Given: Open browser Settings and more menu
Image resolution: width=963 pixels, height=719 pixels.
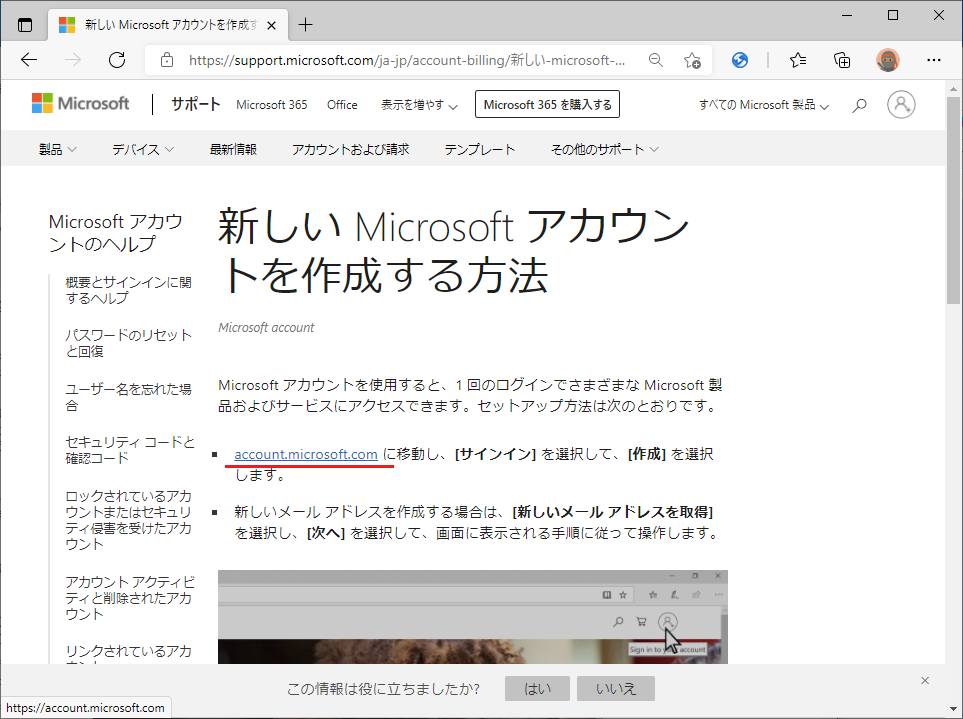Looking at the screenshot, I should coord(934,60).
